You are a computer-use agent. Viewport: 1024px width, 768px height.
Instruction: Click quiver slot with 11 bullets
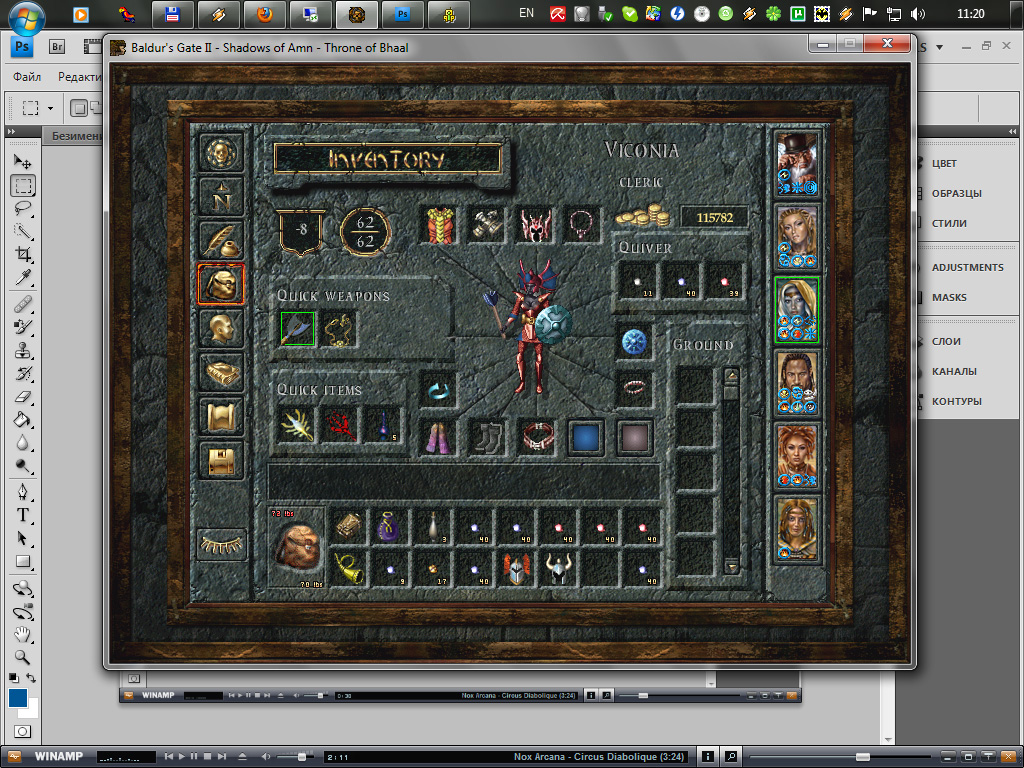638,281
